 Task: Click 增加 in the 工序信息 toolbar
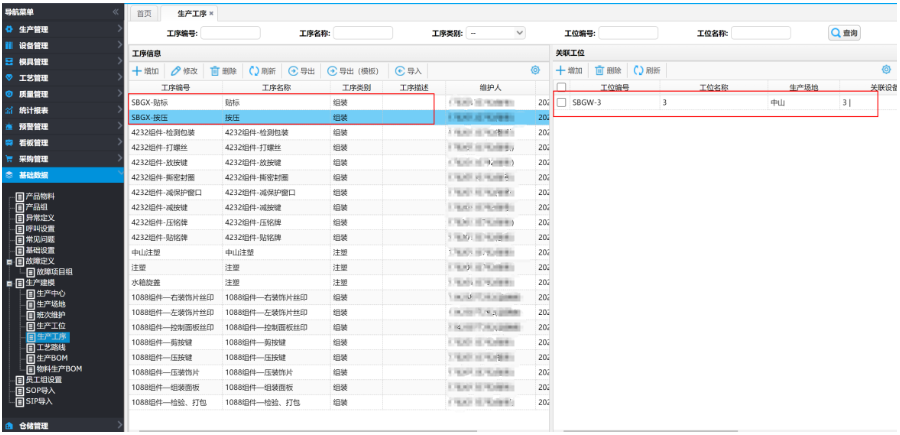click(x=145, y=71)
